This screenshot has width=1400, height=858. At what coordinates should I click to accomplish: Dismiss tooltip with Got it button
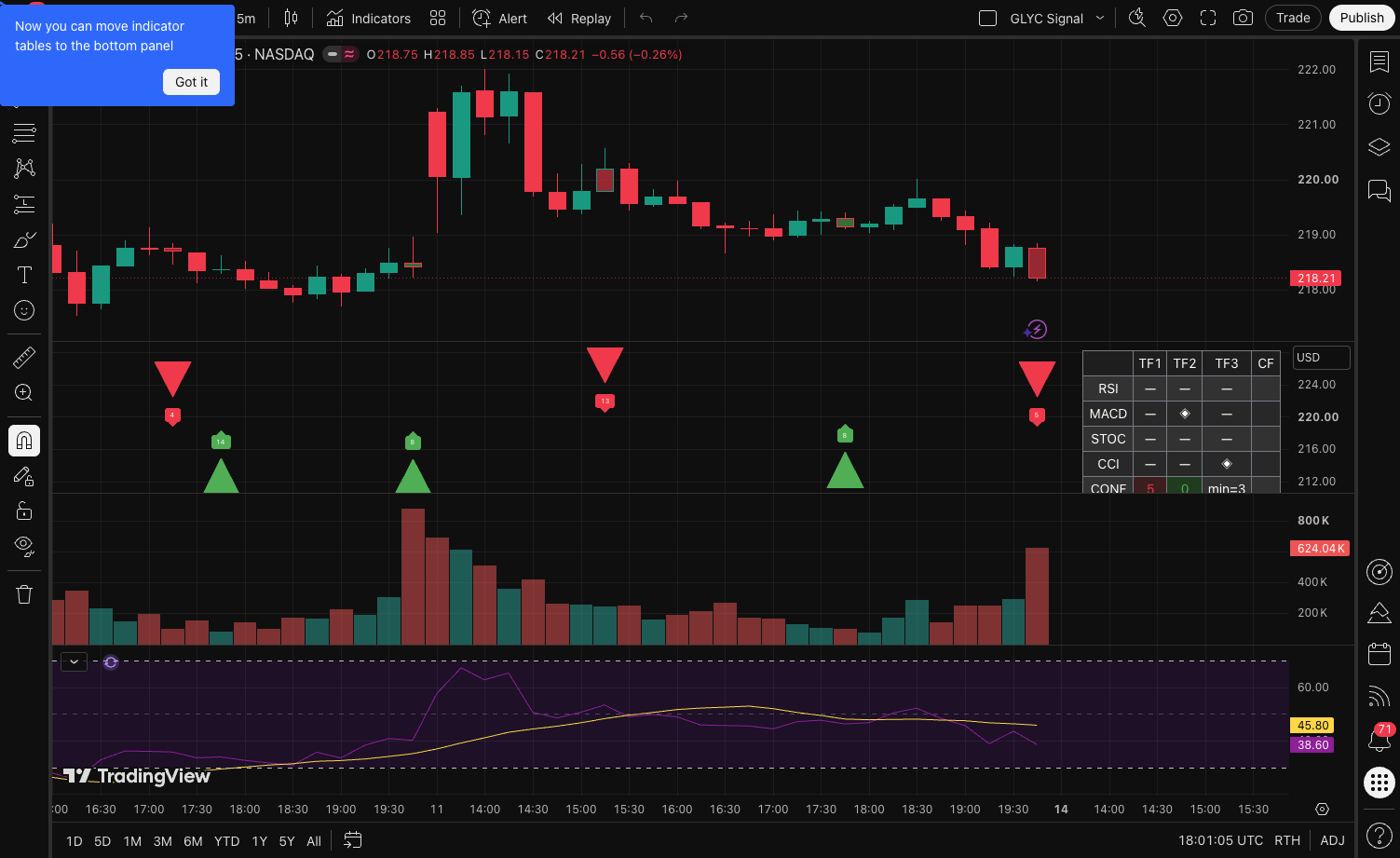[192, 82]
